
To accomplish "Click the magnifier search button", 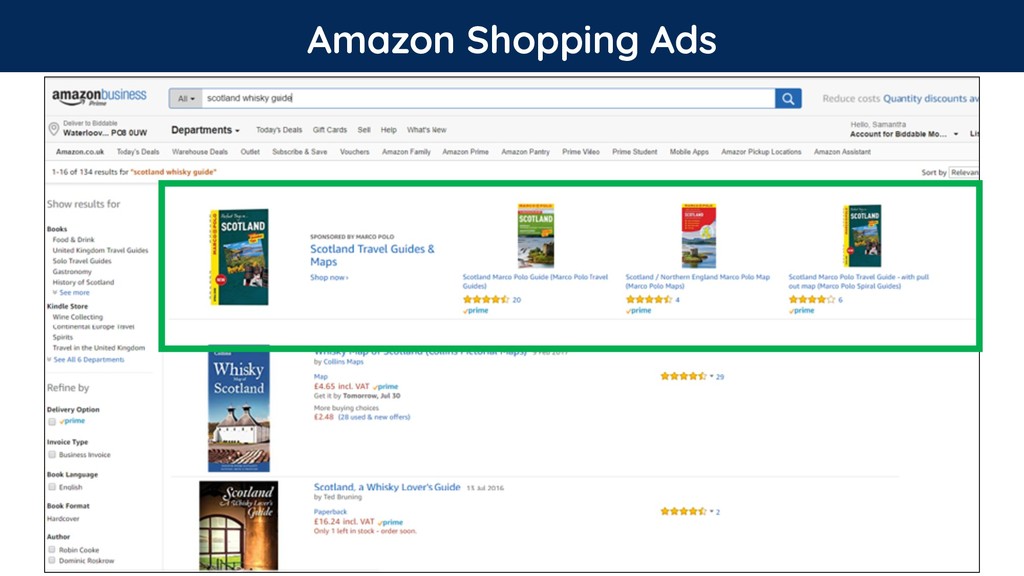I will [788, 99].
